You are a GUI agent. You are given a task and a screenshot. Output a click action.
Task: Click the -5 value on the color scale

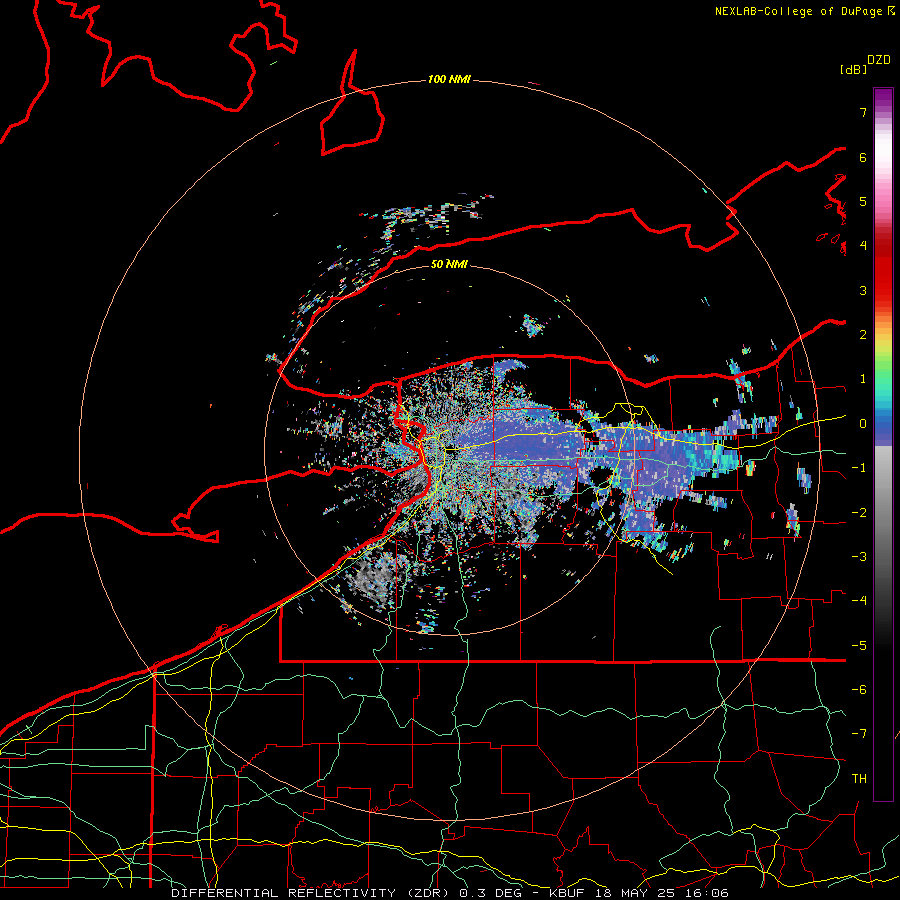click(x=859, y=646)
